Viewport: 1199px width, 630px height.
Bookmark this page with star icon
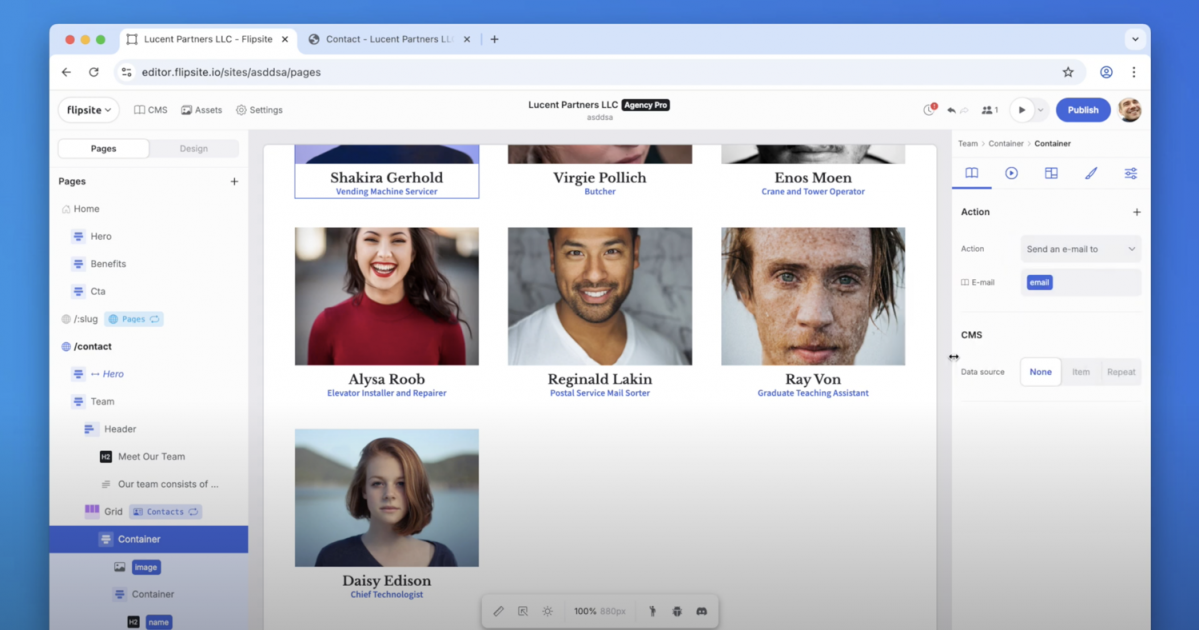click(x=1067, y=72)
